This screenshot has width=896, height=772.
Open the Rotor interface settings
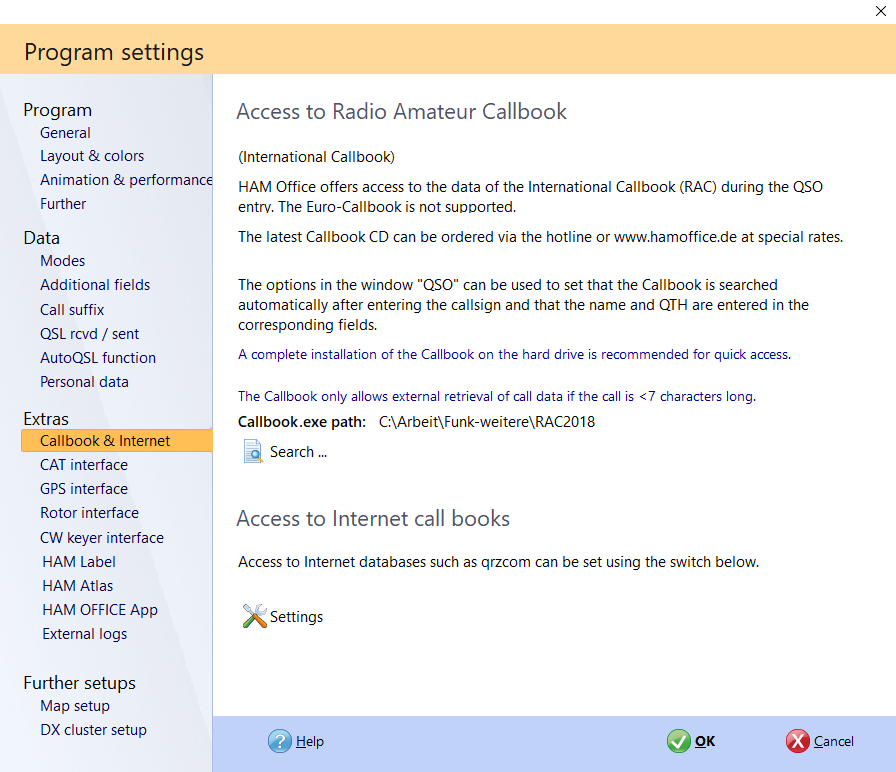[89, 513]
